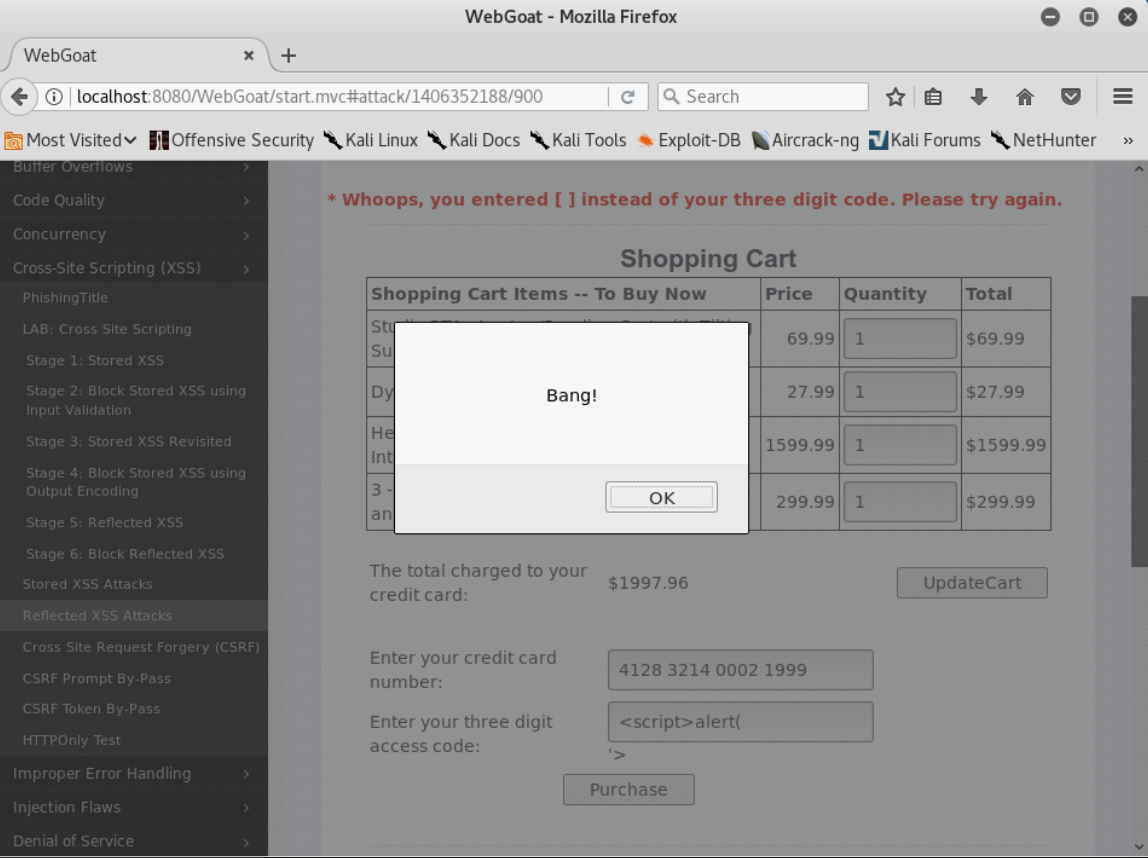1148x858 pixels.
Task: Open the downloads arrow
Action: (979, 97)
